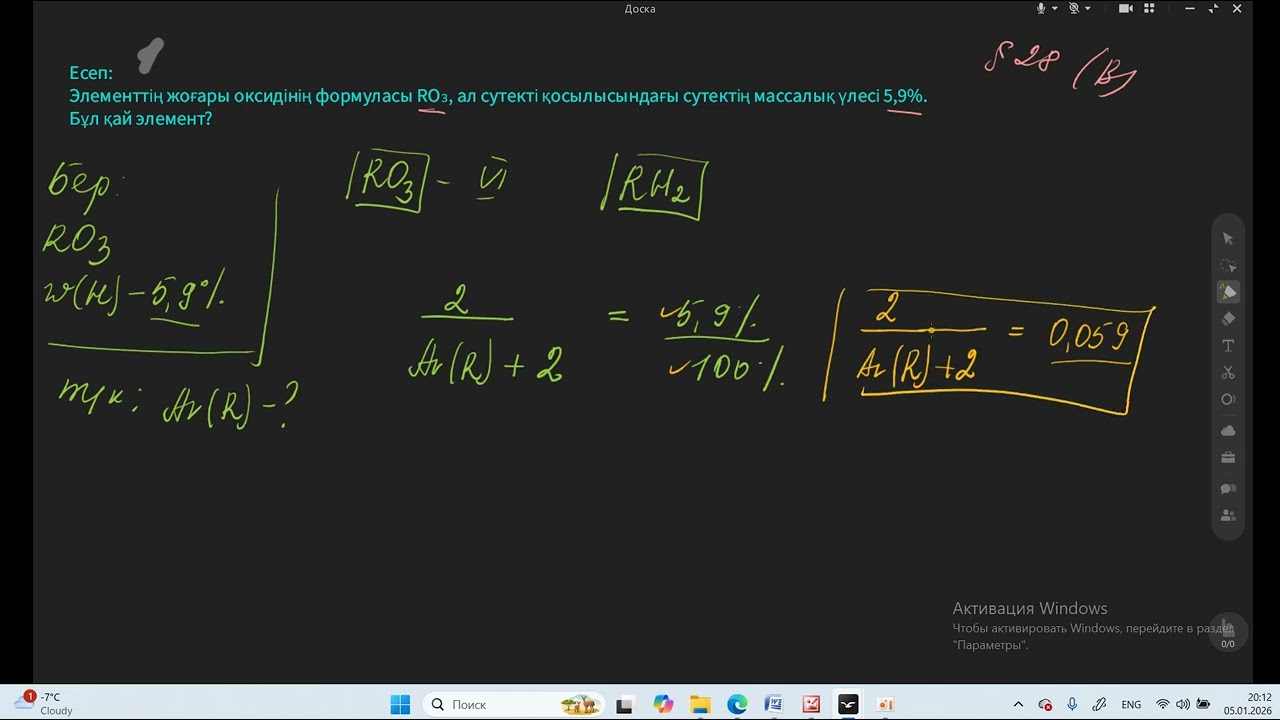The width and height of the screenshot is (1280, 720).
Task: Select the text tool
Action: [1228, 346]
